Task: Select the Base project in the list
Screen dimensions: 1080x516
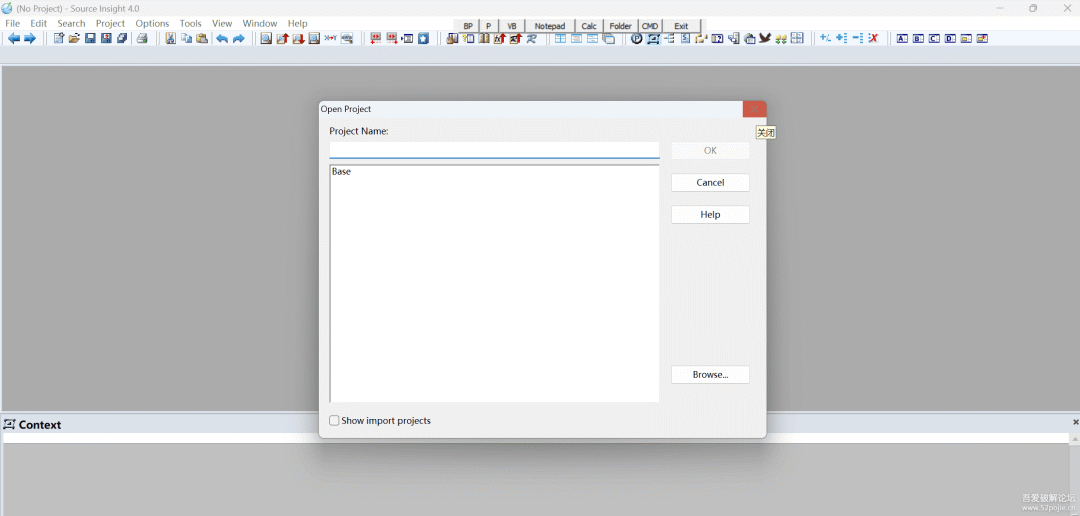Action: tap(342, 172)
